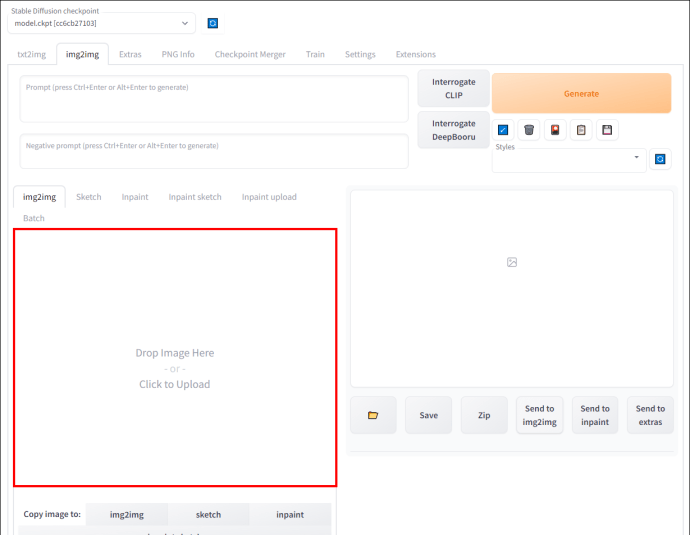The image size is (690, 535).
Task: Open the Batch sub-tab
Action: pos(34,218)
